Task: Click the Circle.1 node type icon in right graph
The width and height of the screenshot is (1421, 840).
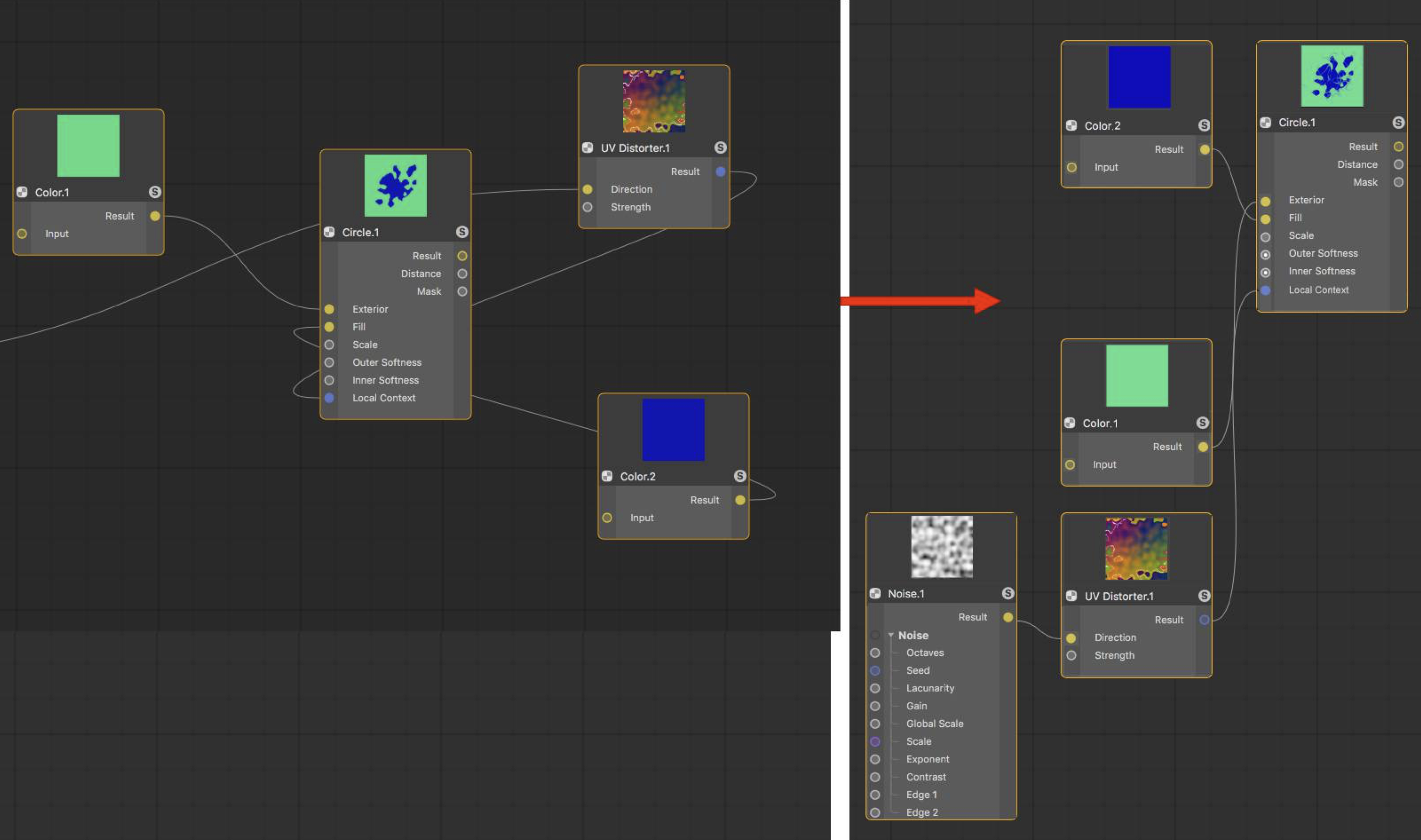Action: tap(1265, 122)
